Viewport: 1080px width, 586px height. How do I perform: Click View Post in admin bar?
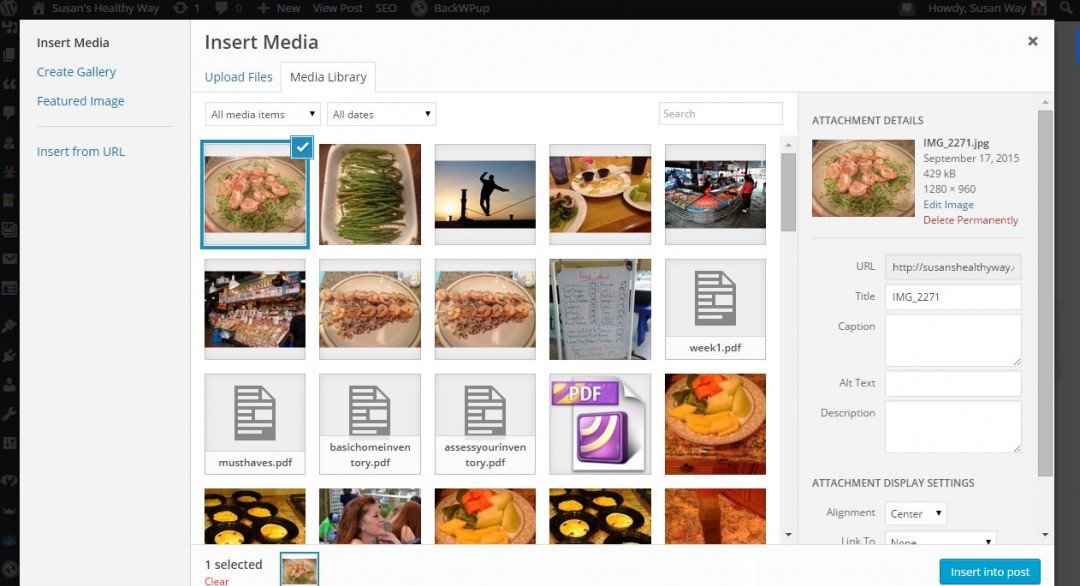pyautogui.click(x=338, y=8)
